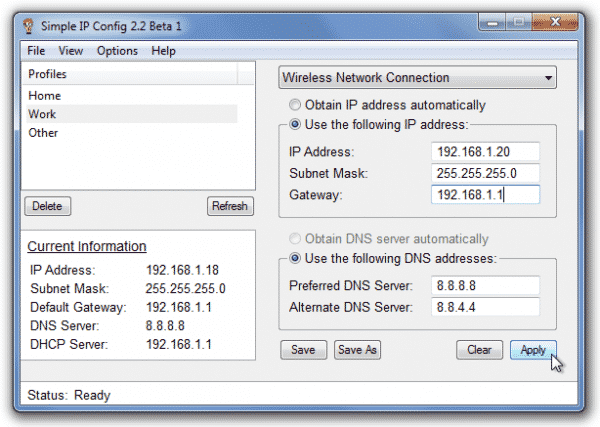The image size is (600, 427).
Task: Apply the network settings
Action: tap(533, 350)
